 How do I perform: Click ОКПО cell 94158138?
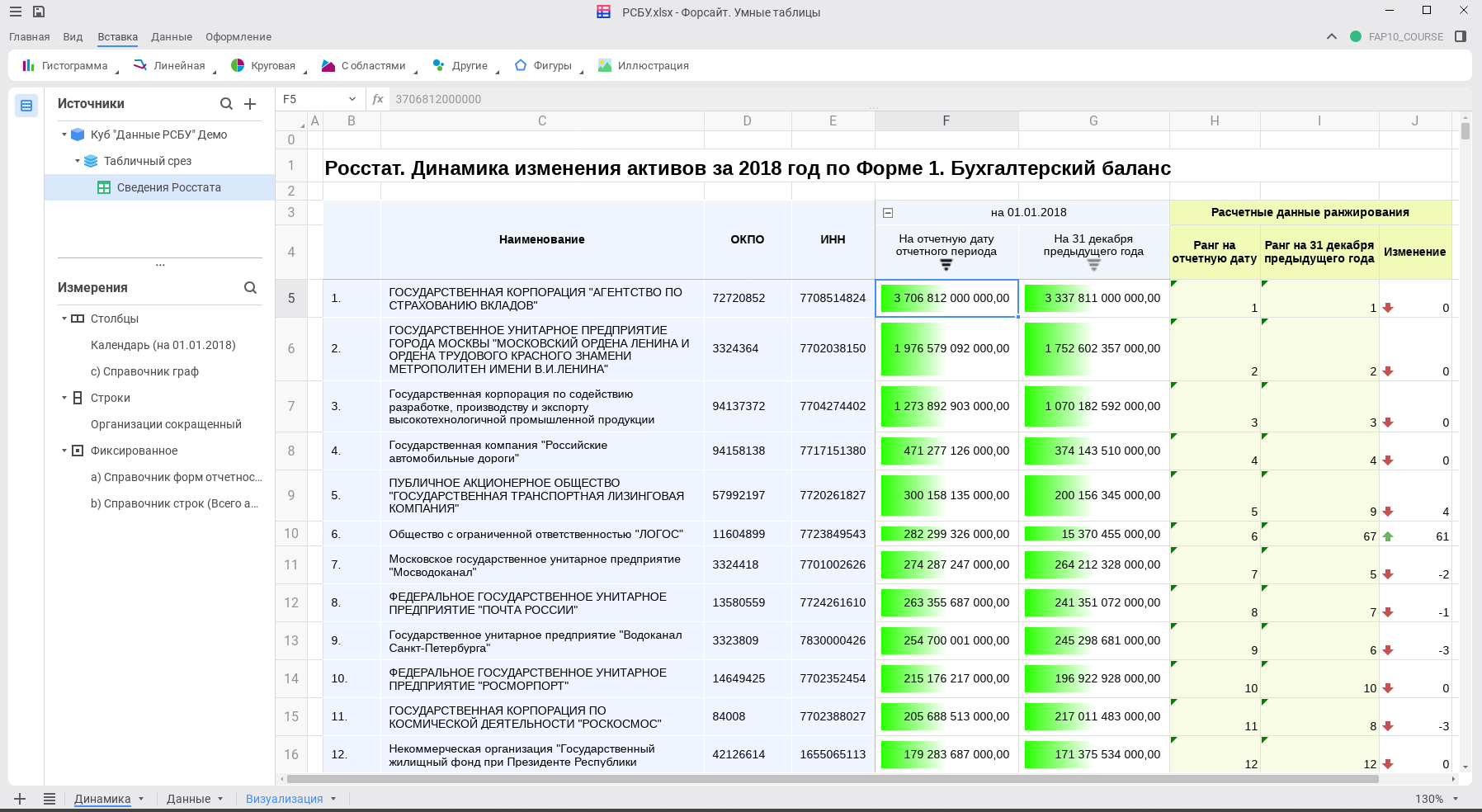point(747,451)
